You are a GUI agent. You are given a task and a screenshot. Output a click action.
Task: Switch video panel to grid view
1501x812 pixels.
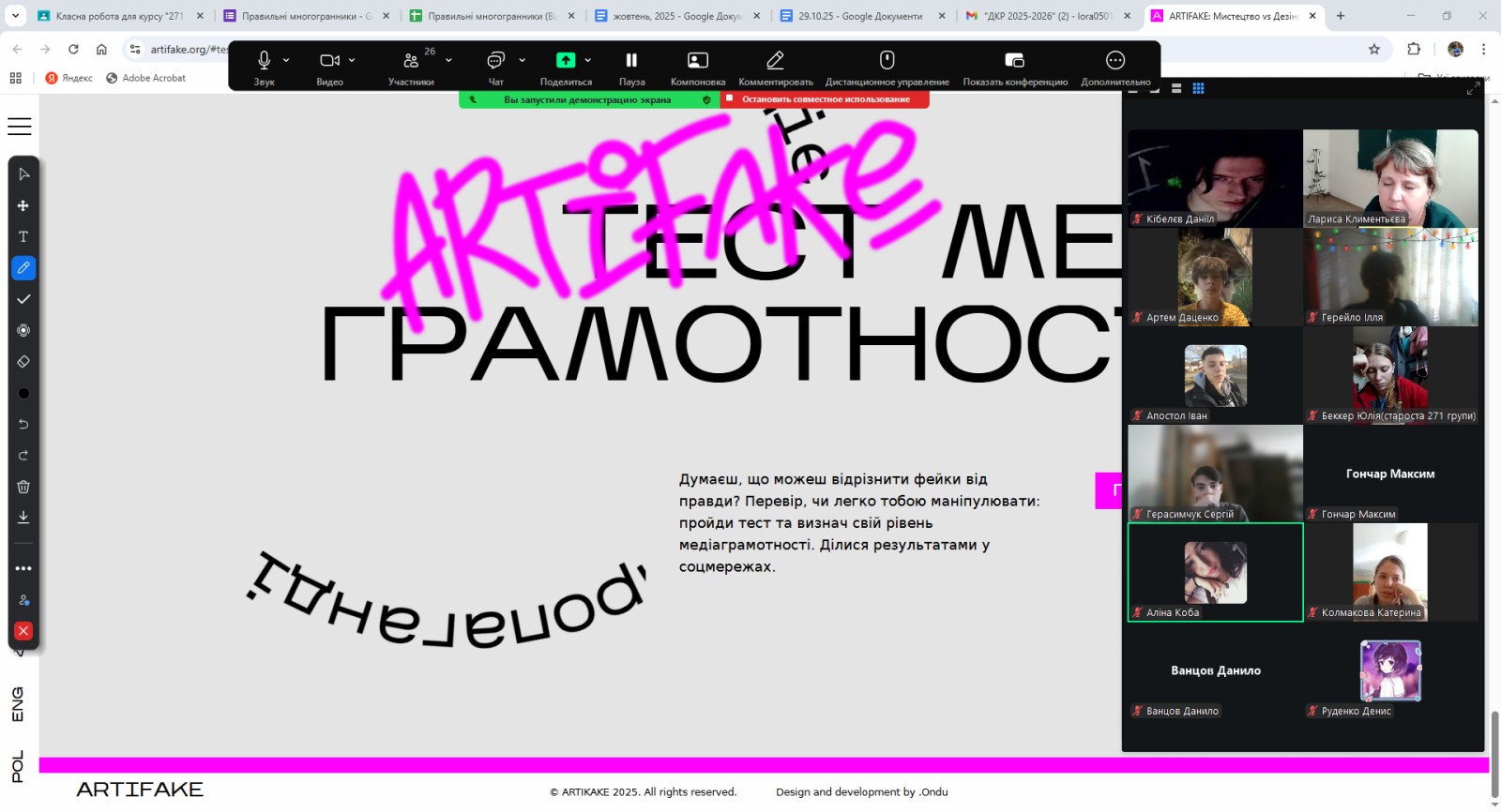click(x=1198, y=88)
